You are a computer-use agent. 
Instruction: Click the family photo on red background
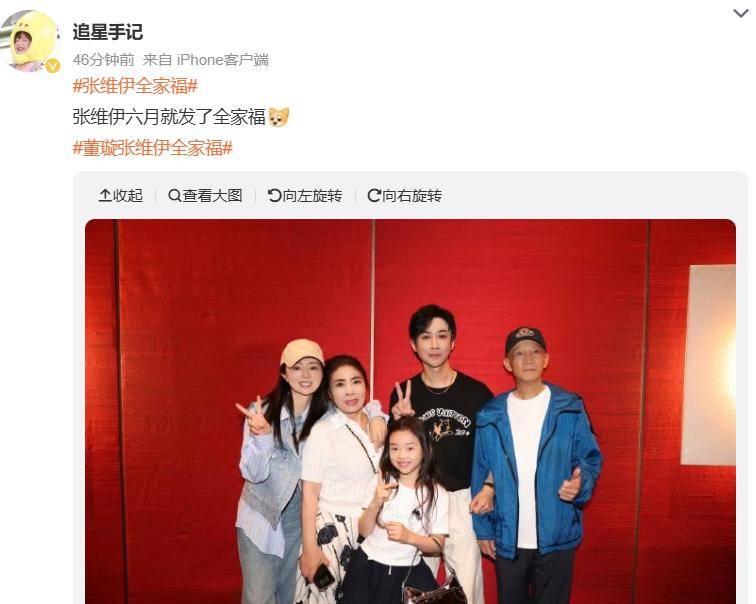(x=410, y=412)
